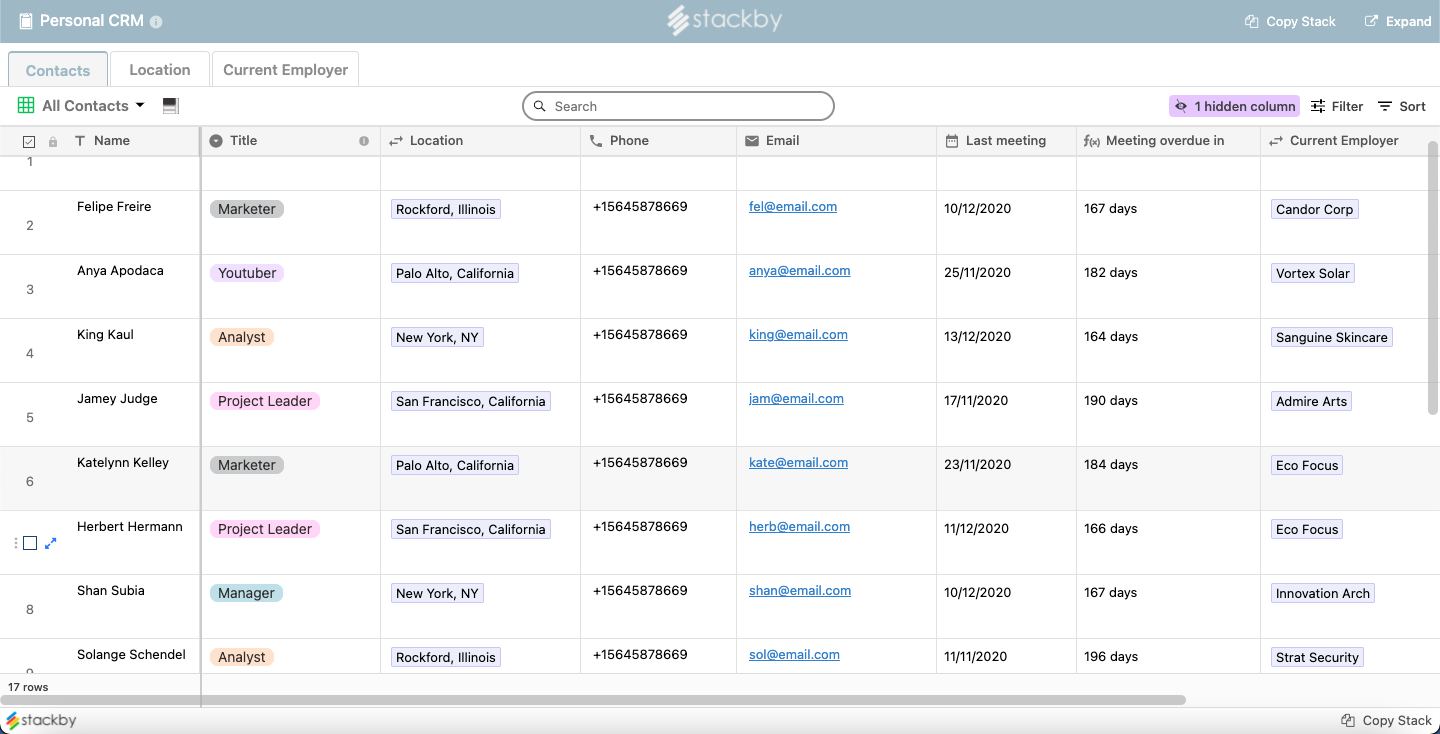Switch to the Location tab
Screen dimensions: 1440x734
tap(160, 70)
